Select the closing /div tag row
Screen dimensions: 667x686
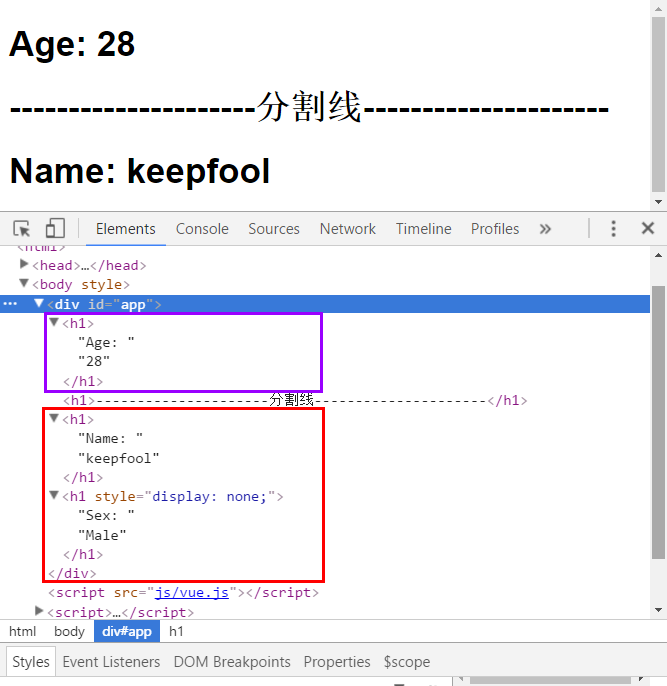point(72,573)
